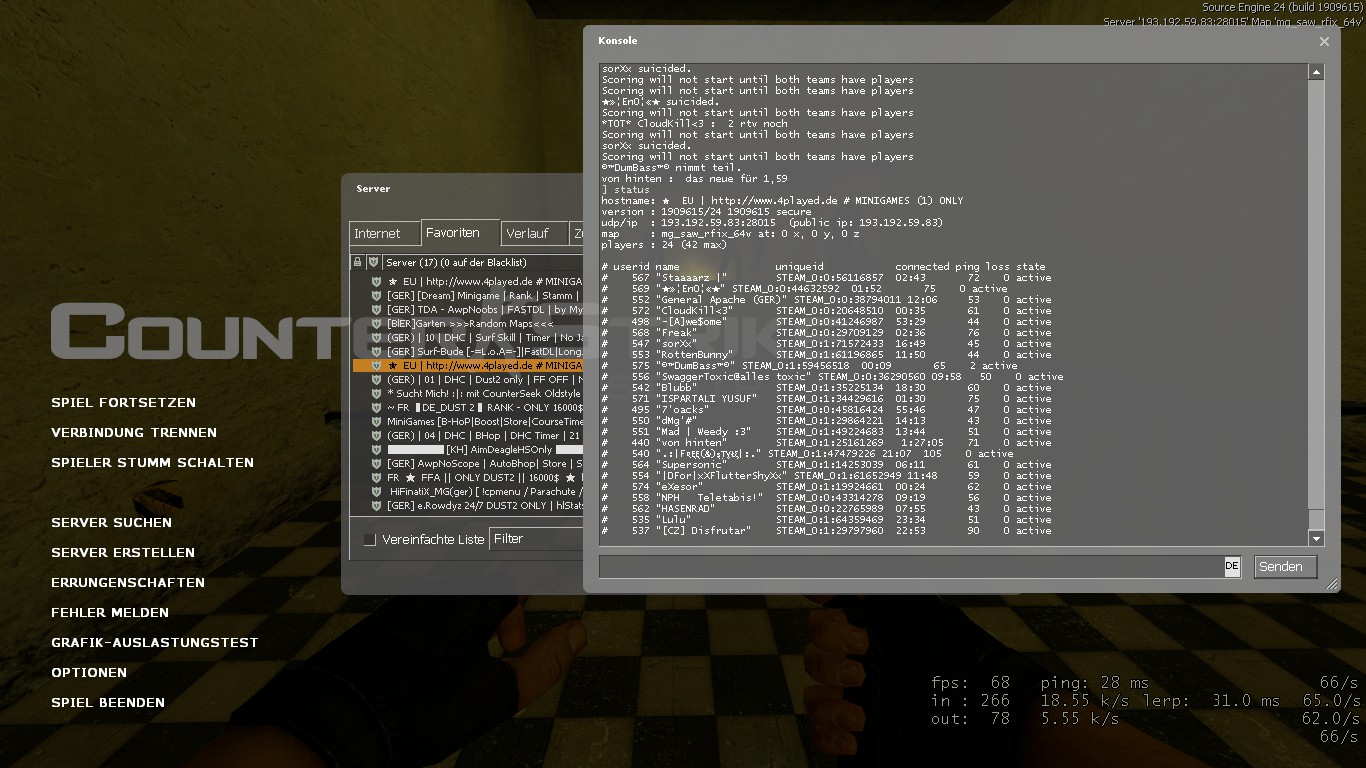Select the [GER] [Dream] Minigame server row
The height and width of the screenshot is (768, 1366).
pyautogui.click(x=468, y=296)
